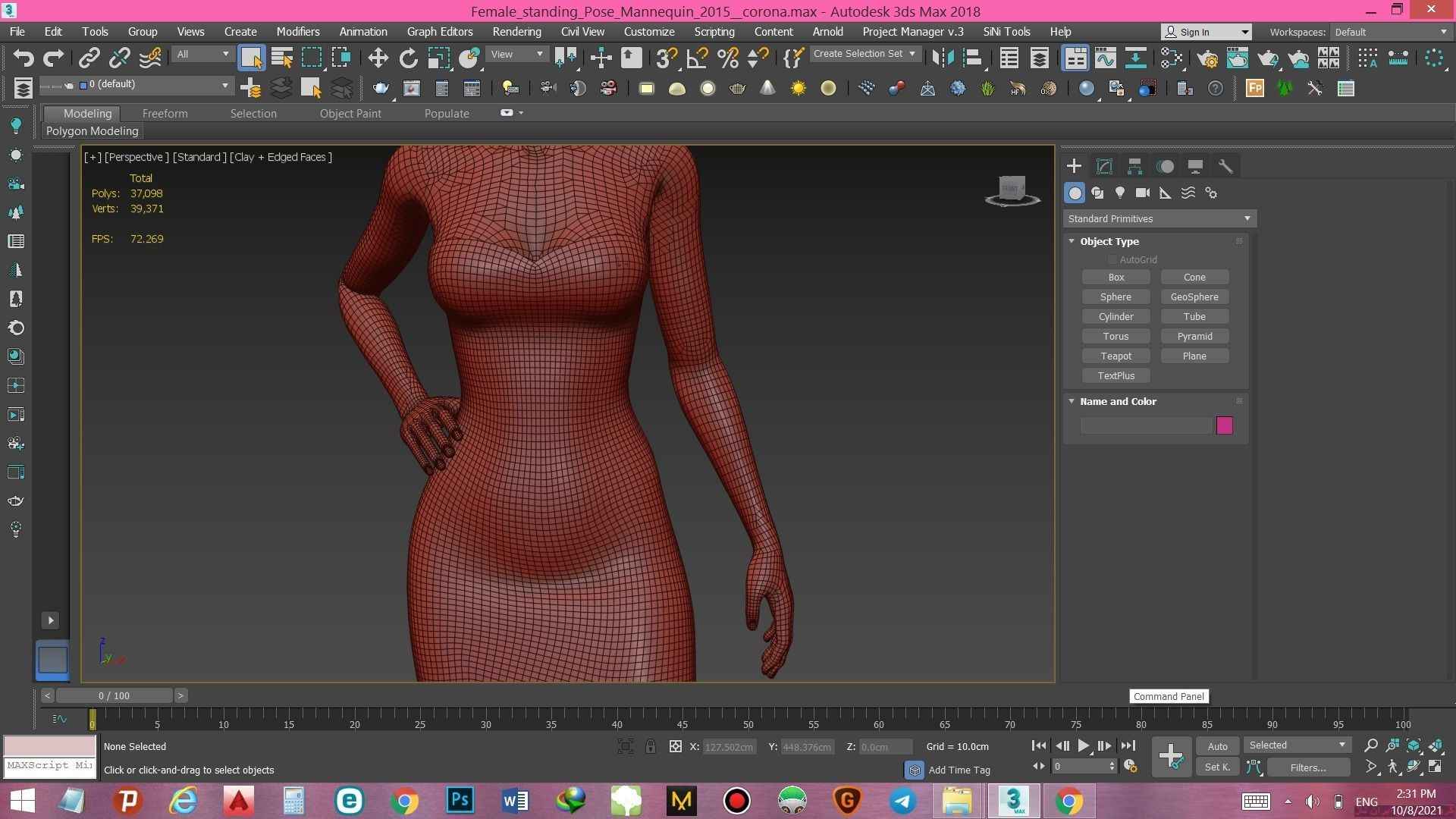Play the animation

point(1083,746)
